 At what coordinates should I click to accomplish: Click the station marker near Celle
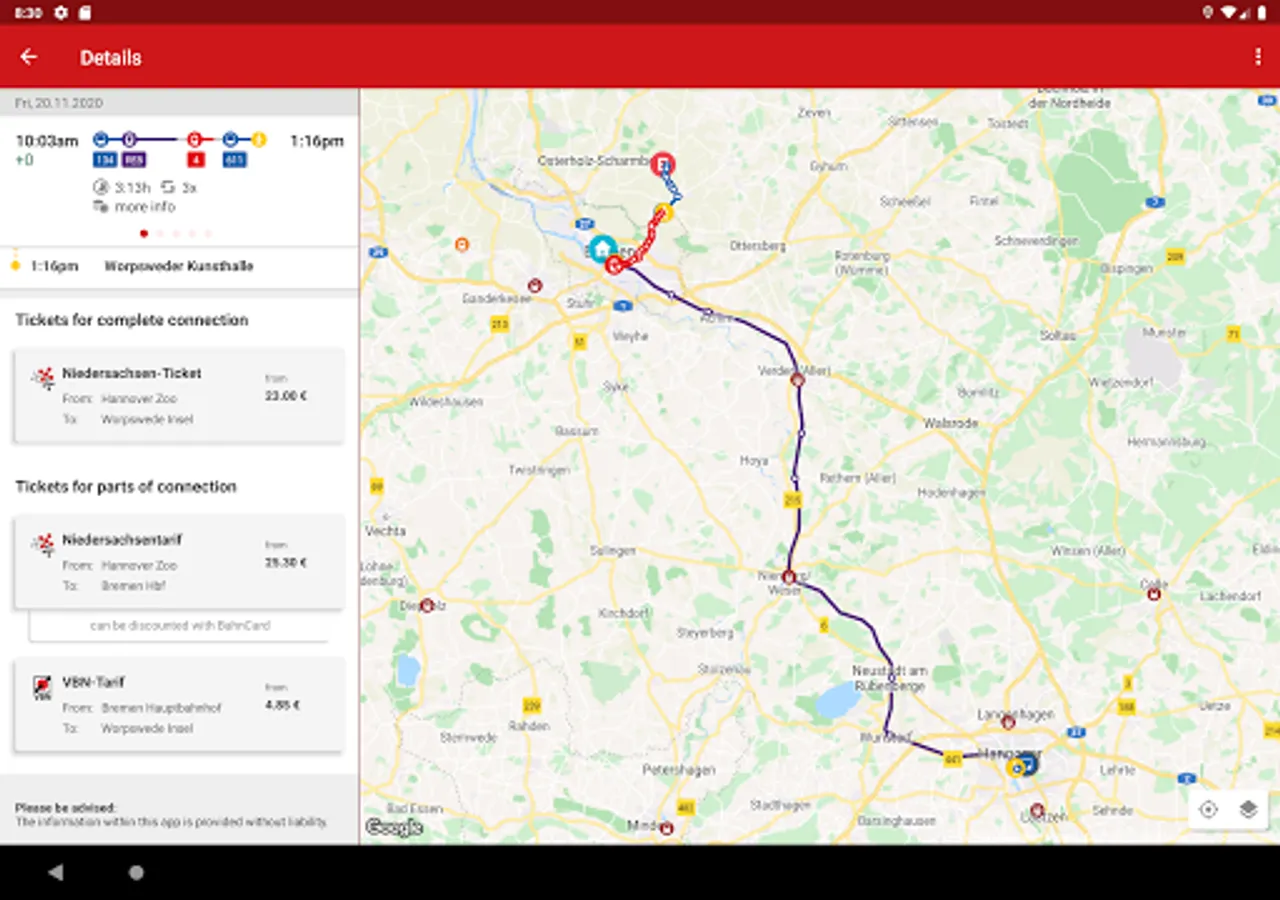[1154, 594]
